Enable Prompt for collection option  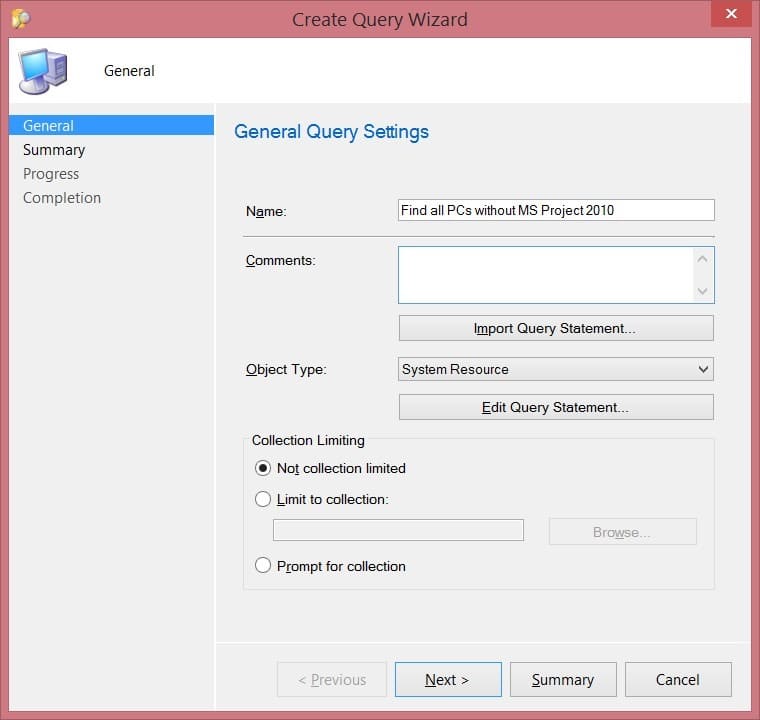(263, 566)
